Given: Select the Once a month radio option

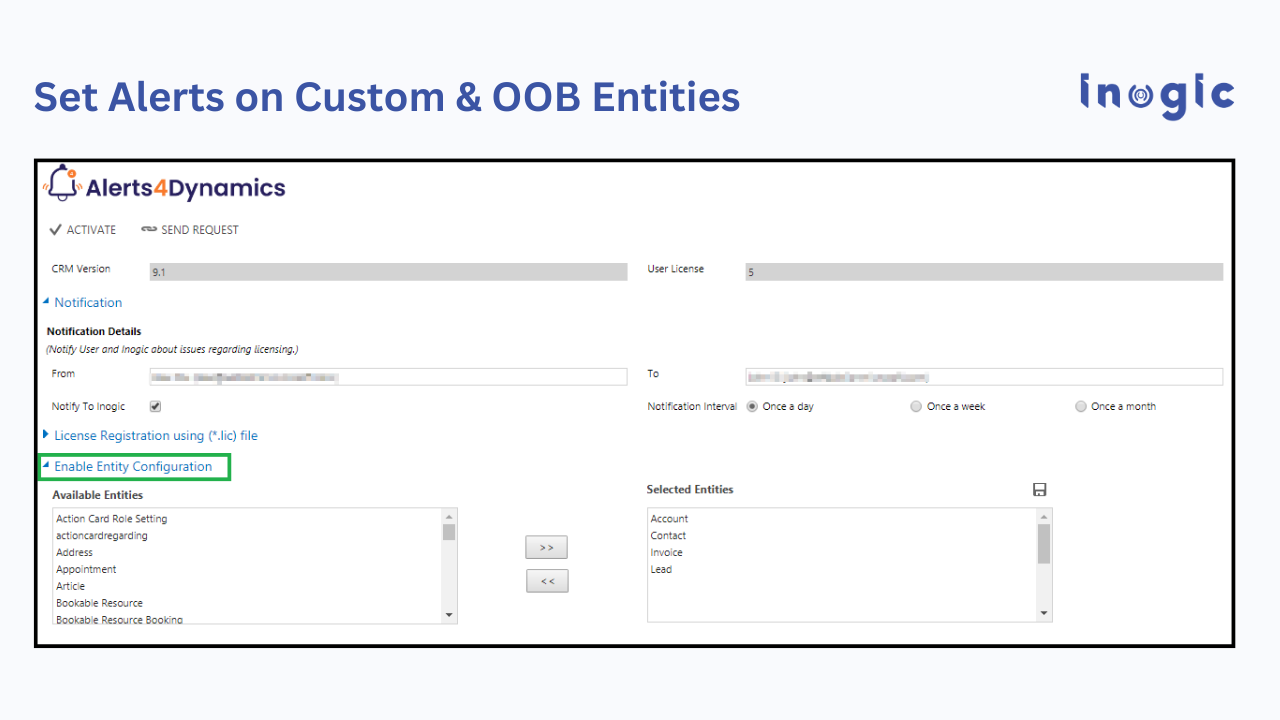Looking at the screenshot, I should pyautogui.click(x=1080, y=406).
